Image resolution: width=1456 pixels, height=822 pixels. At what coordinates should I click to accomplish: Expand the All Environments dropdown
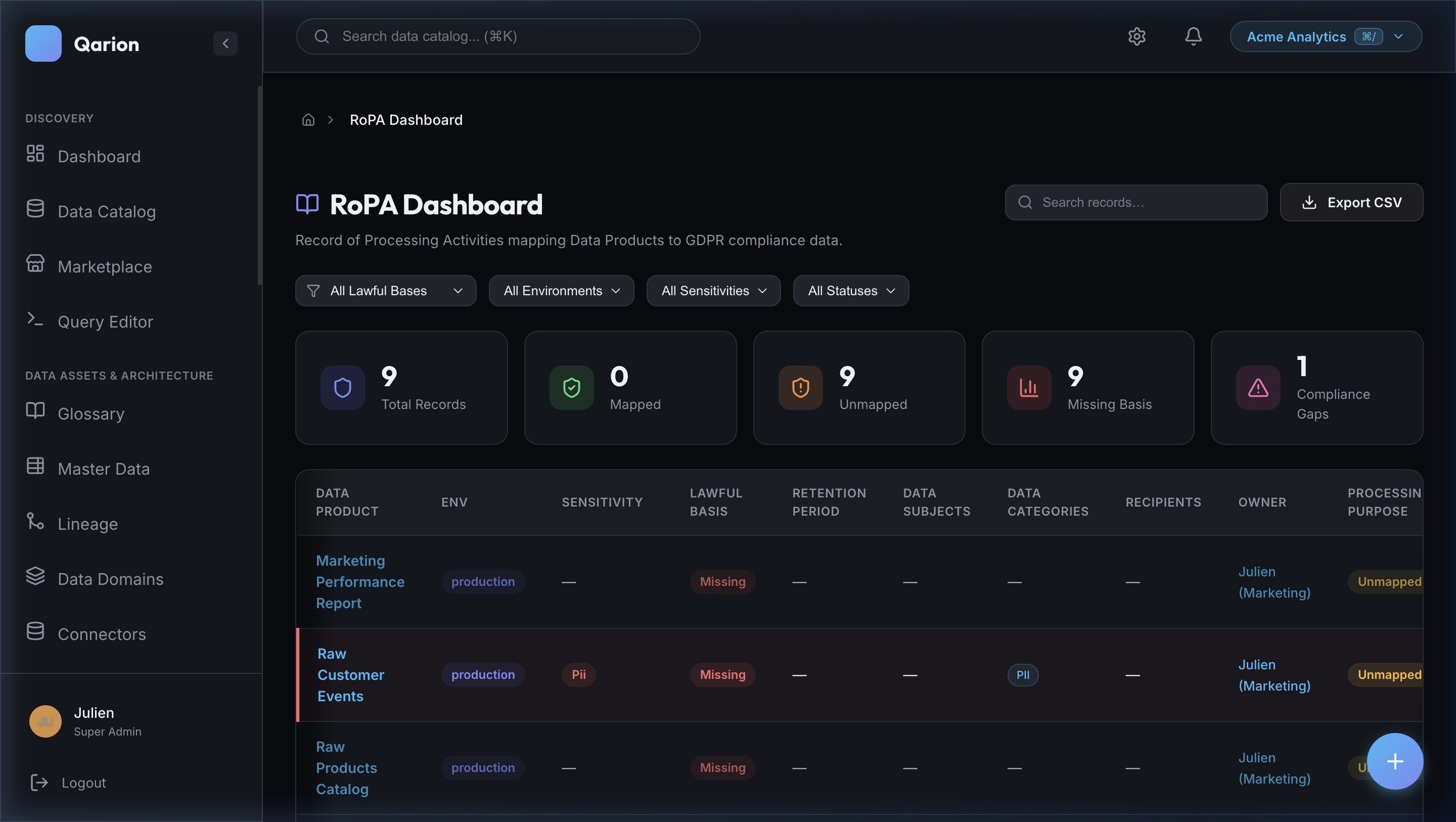(x=561, y=291)
